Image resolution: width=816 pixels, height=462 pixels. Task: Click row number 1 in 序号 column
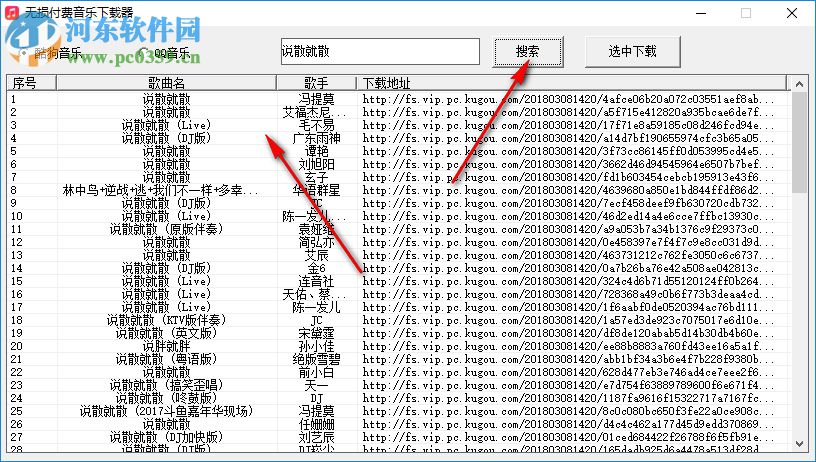14,99
